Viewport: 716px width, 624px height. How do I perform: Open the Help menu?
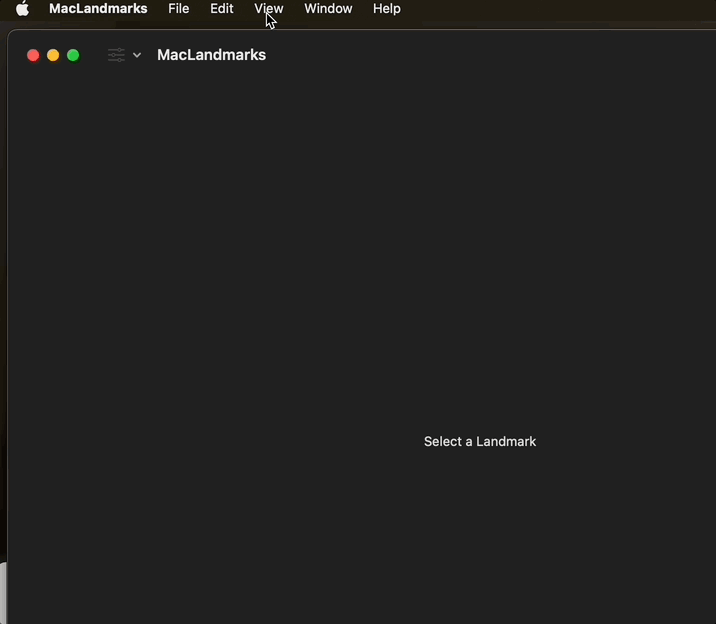(387, 9)
